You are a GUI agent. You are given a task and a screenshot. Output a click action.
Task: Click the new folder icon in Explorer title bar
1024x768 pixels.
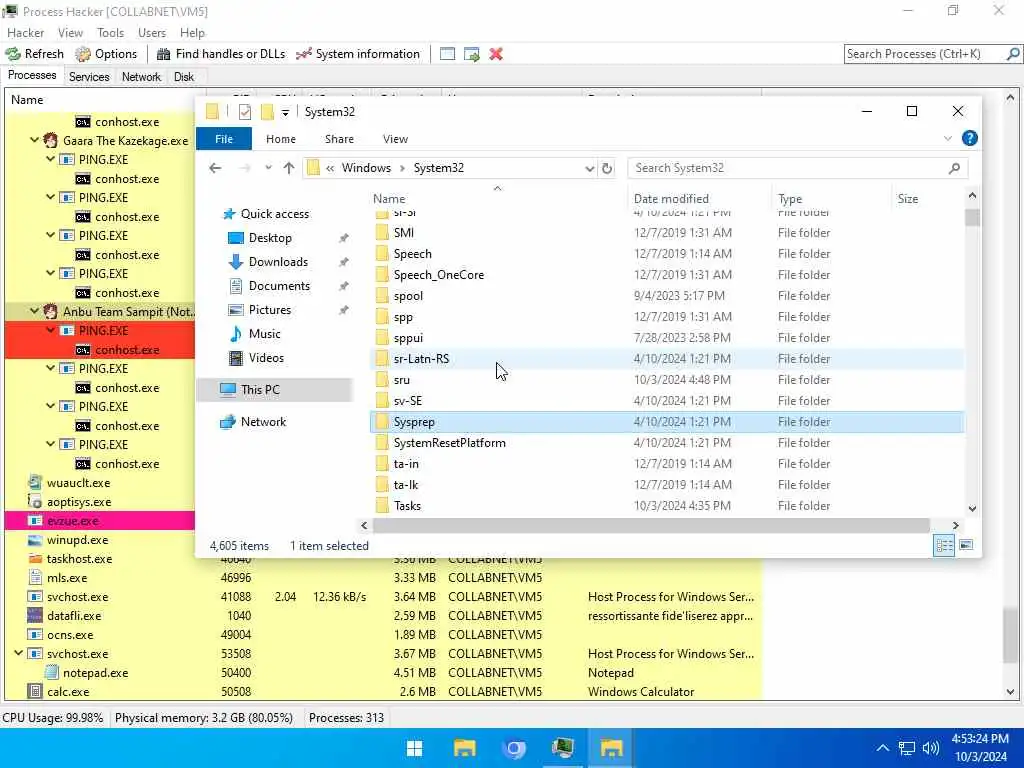pos(267,112)
